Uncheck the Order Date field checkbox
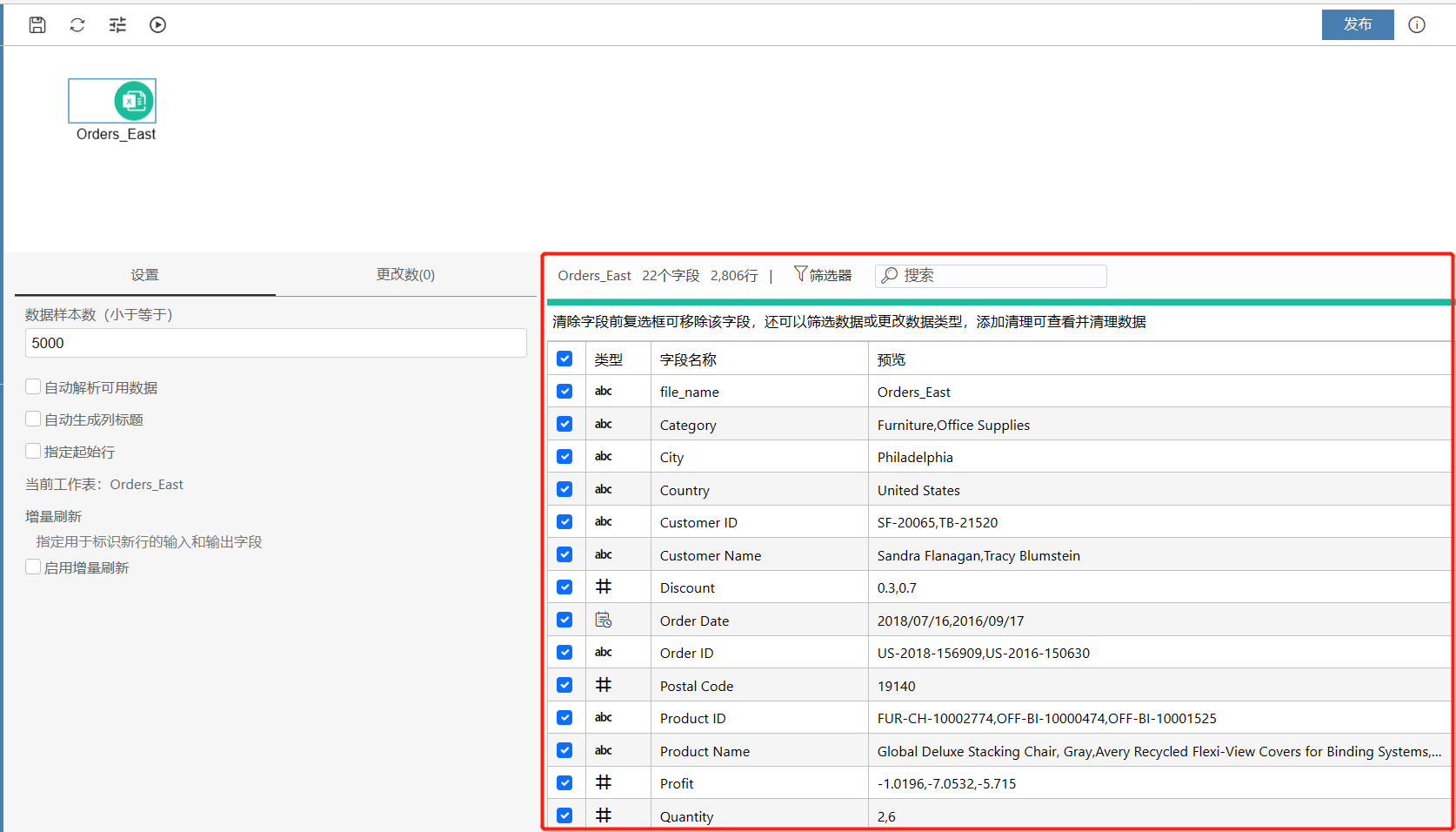The width and height of the screenshot is (1456, 832). point(564,620)
